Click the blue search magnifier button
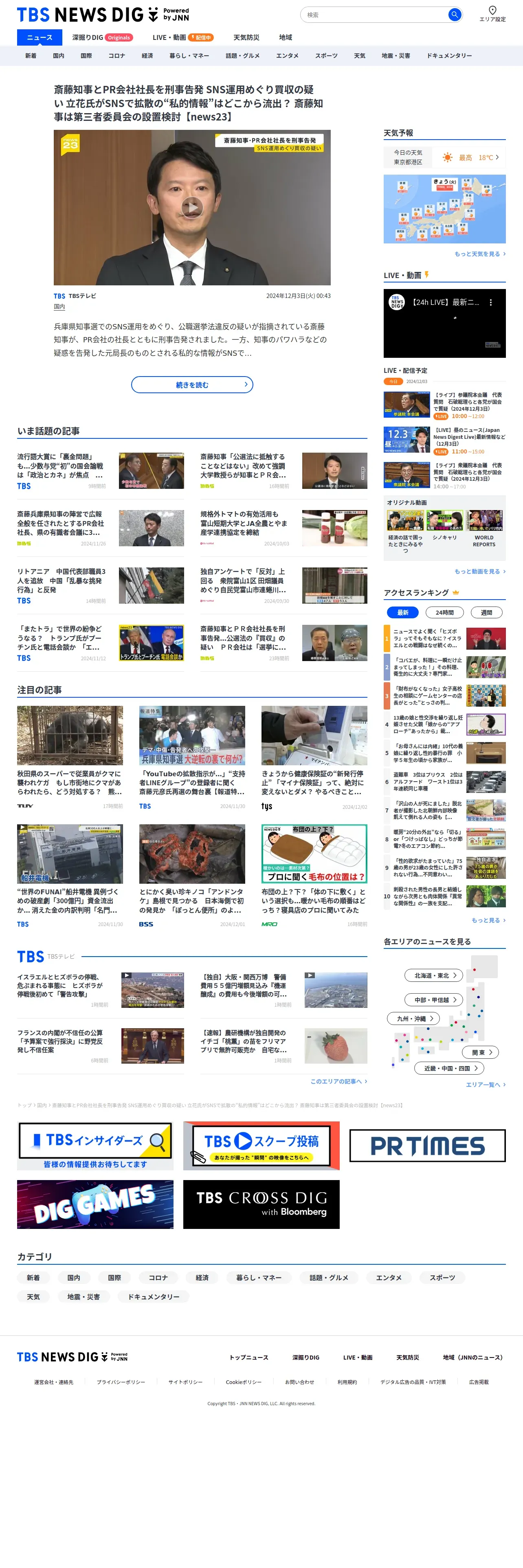Image resolution: width=523 pixels, height=1568 pixels. click(x=454, y=15)
